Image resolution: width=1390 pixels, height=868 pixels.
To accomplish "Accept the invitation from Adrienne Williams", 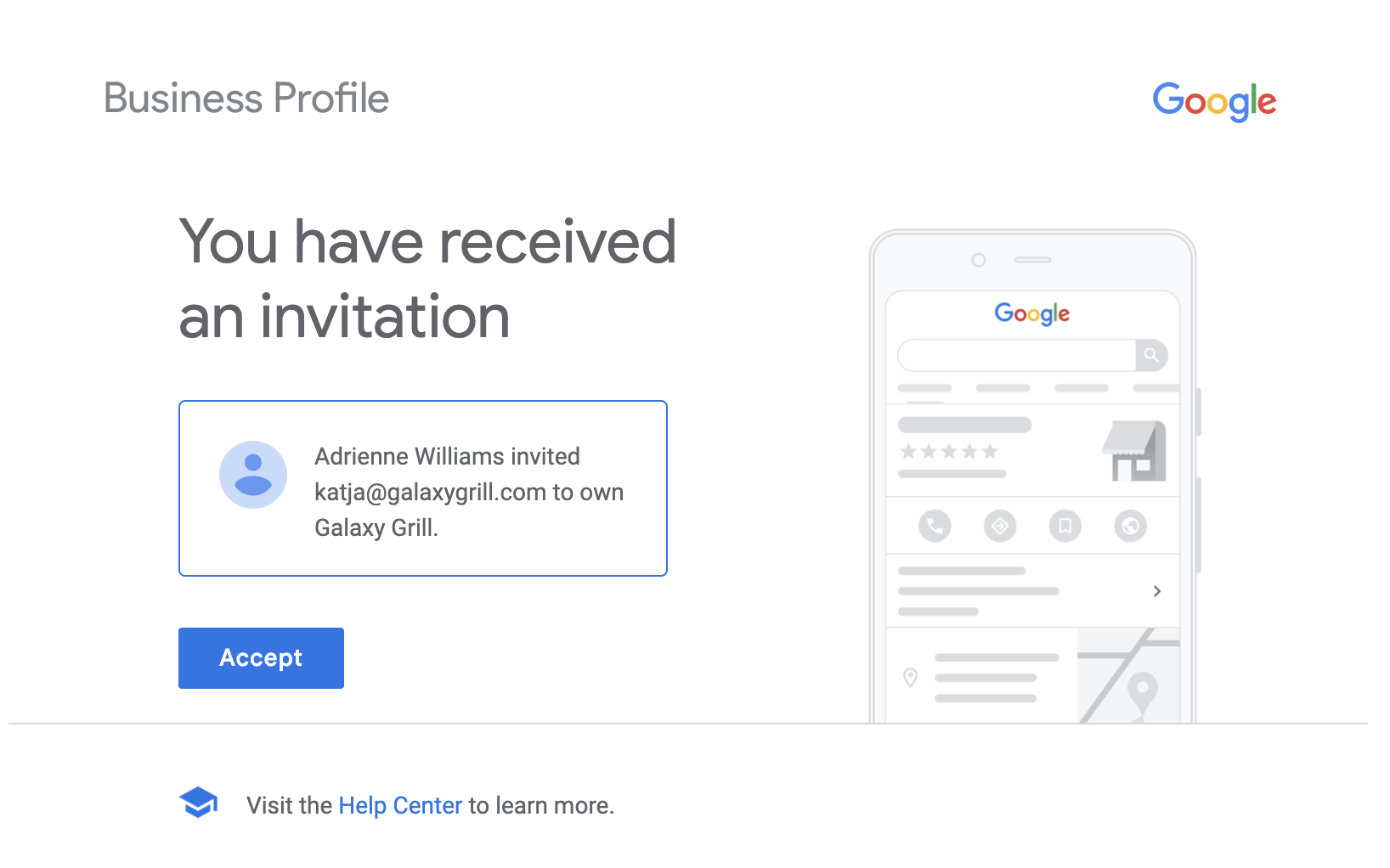I will [261, 657].
